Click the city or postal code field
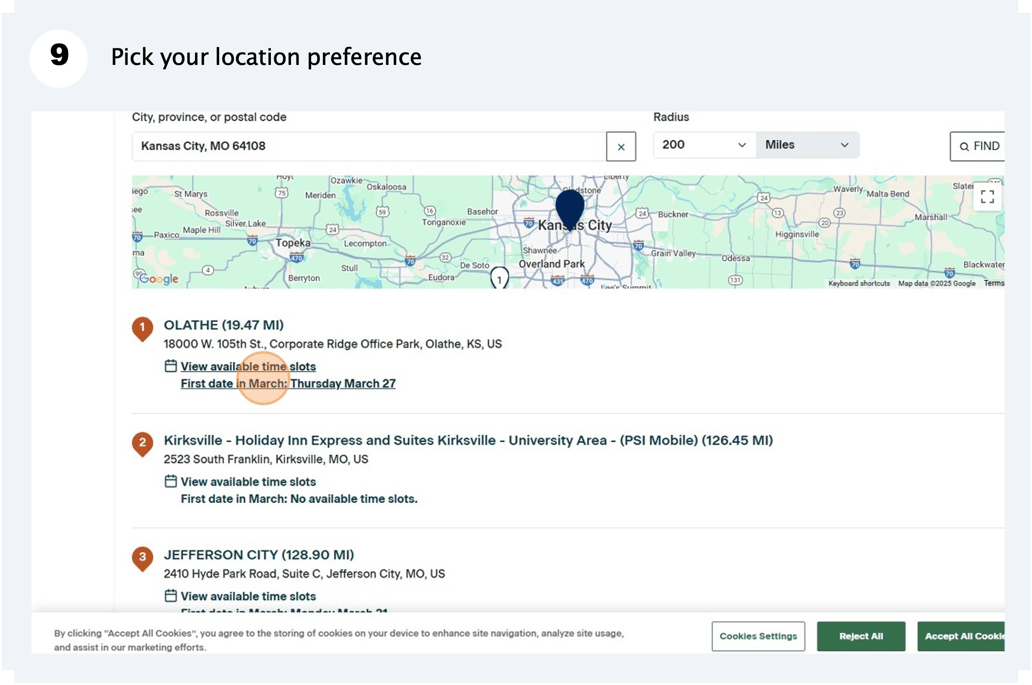Viewport: 1032px width, 685px height. tap(369, 146)
